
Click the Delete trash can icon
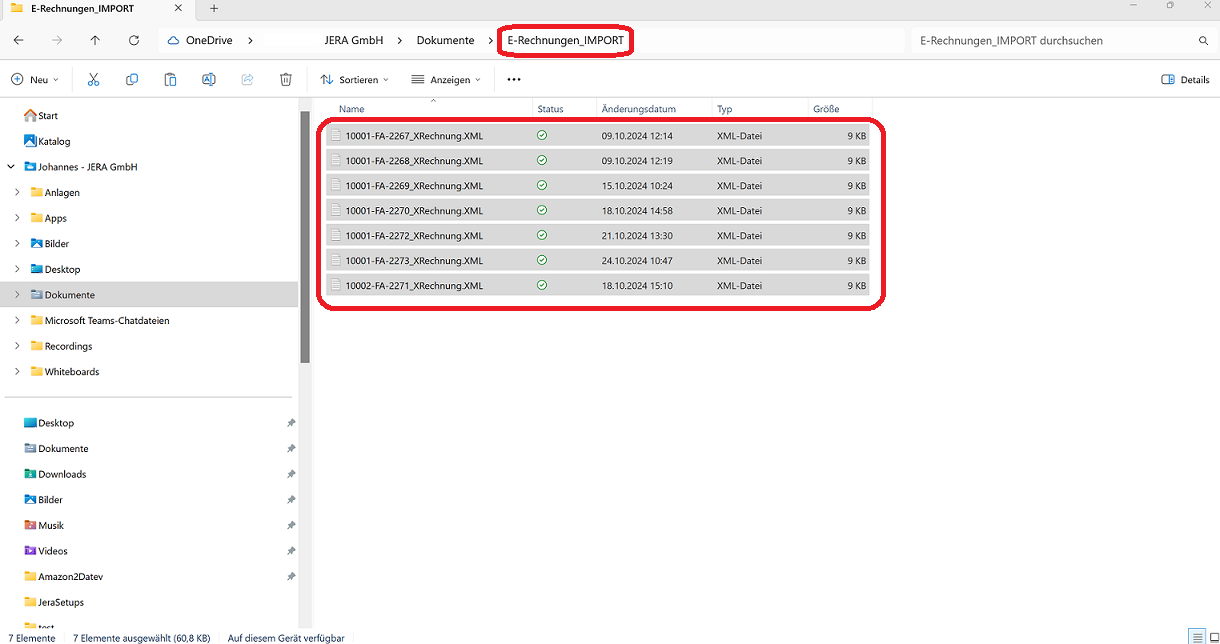pos(286,80)
